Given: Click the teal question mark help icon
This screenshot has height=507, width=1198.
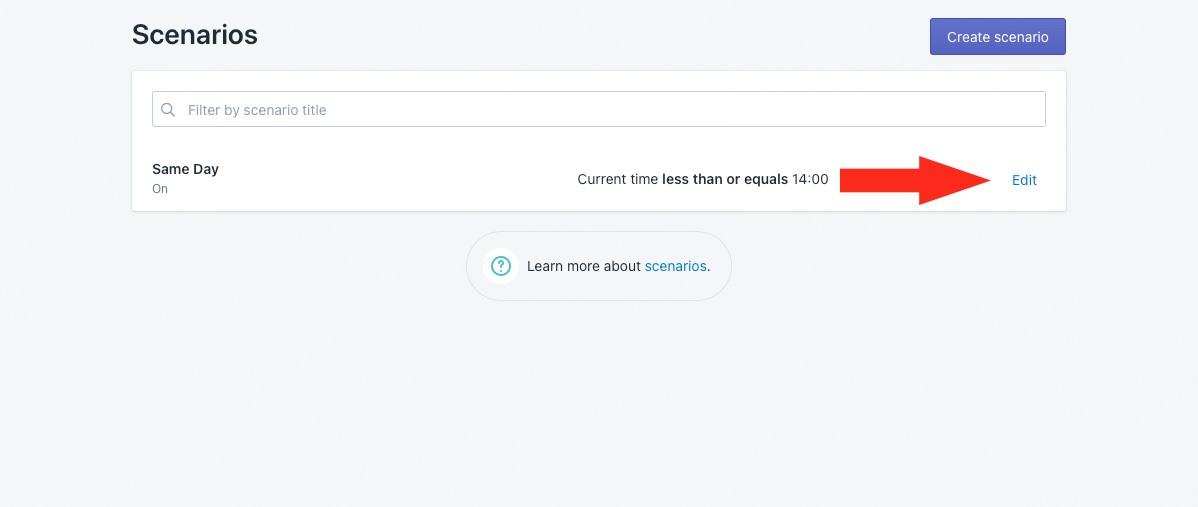Looking at the screenshot, I should [x=500, y=266].
